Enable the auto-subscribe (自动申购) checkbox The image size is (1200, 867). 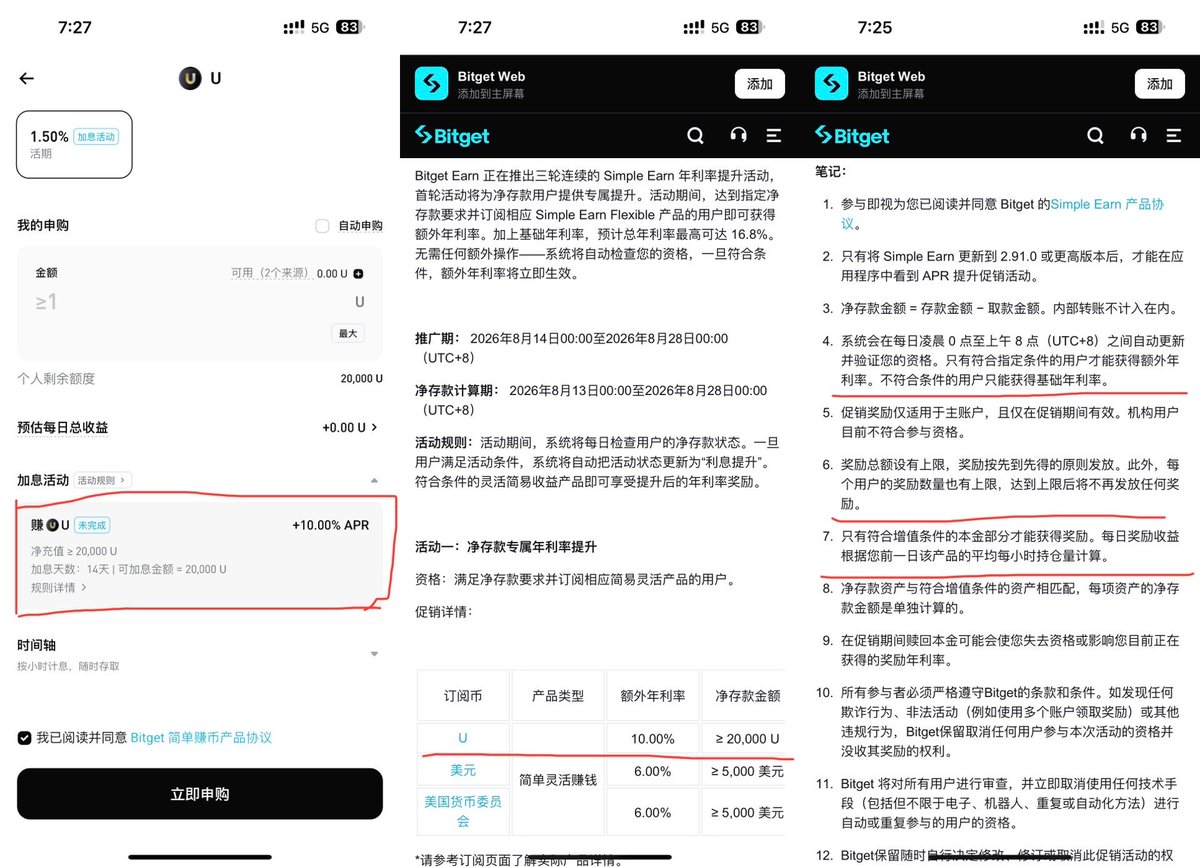pyautogui.click(x=322, y=226)
